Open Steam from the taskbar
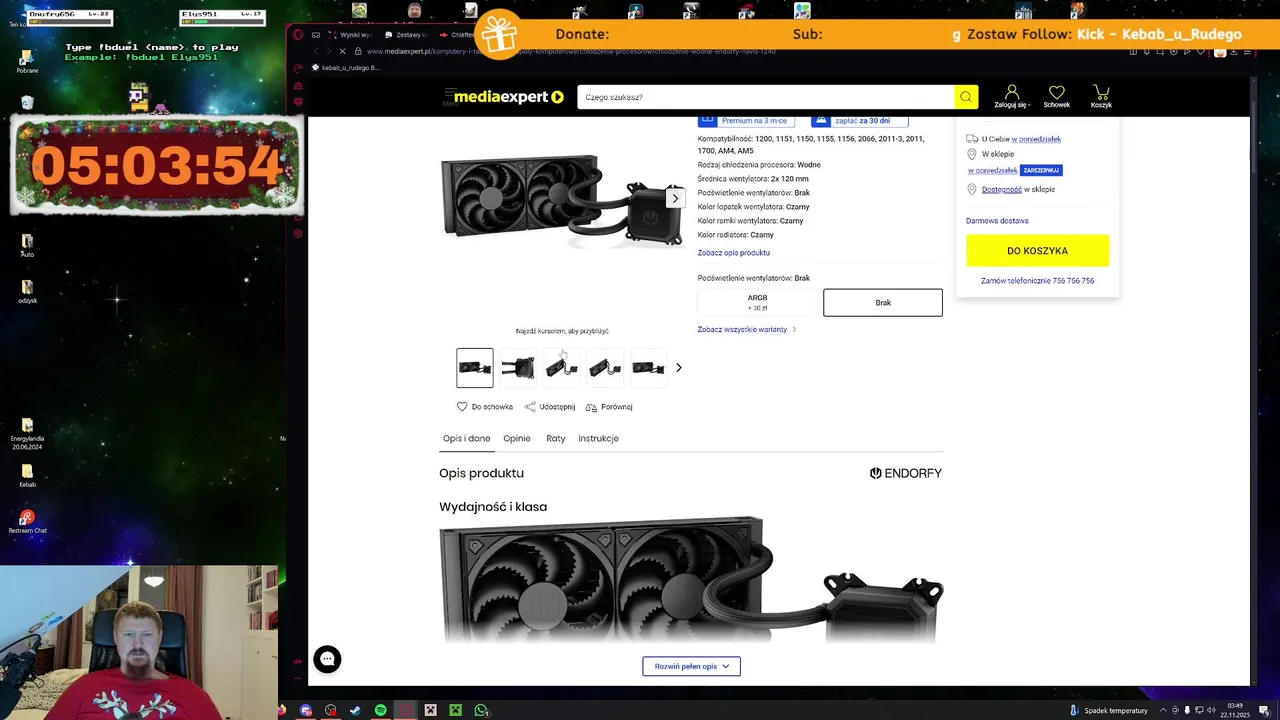The width and height of the screenshot is (1280, 720). coord(355,710)
